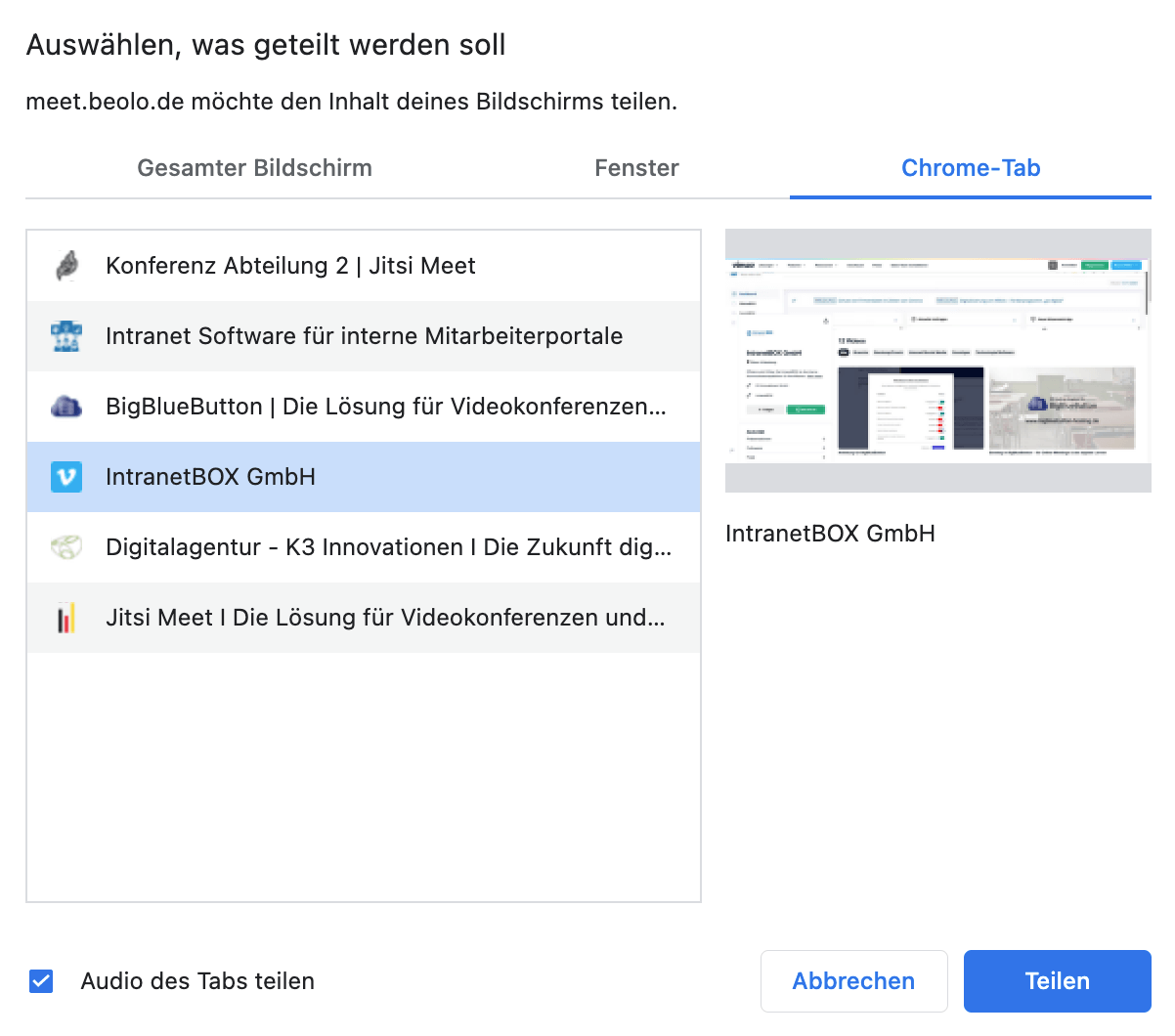Choose Intranet Software für interne Mitarbeiterportale
Image resolution: width=1175 pixels, height=1036 pixels.
(364, 336)
